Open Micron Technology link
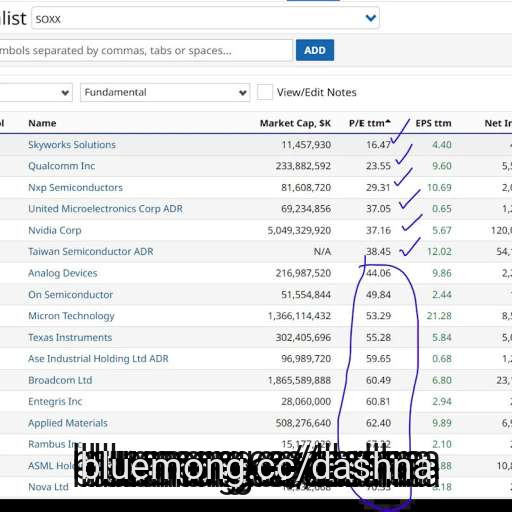This screenshot has width=512, height=512. pos(71,316)
